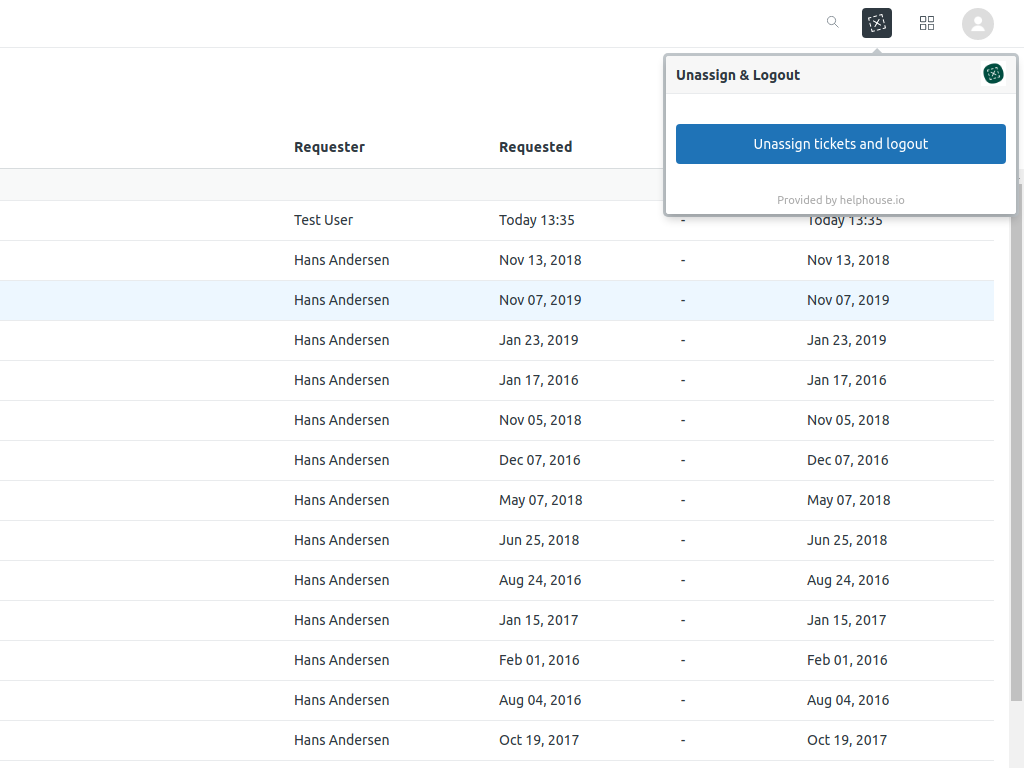Open the Zendesk products grid icon

pos(927,23)
